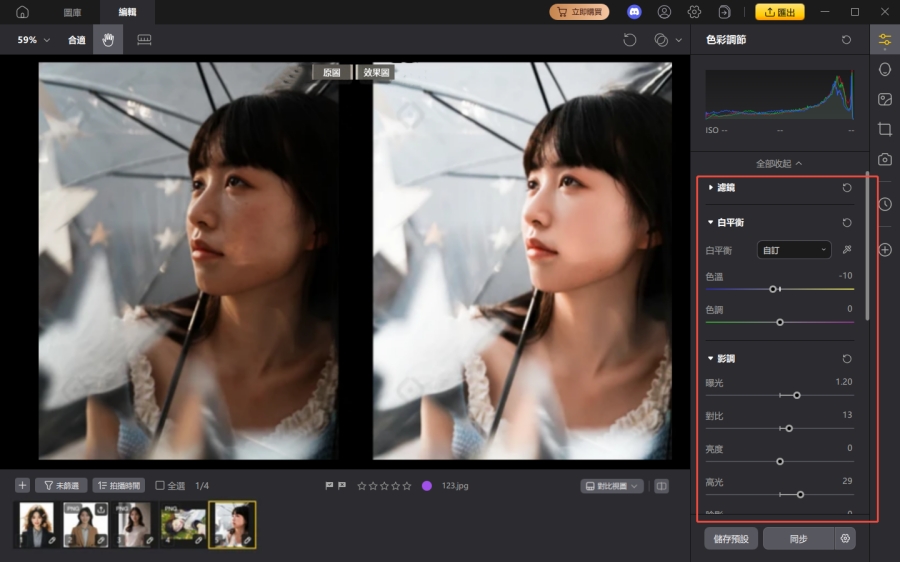Viewport: 900px width, 562px height.
Task: Open the background replace sidebar tool
Action: click(884, 99)
